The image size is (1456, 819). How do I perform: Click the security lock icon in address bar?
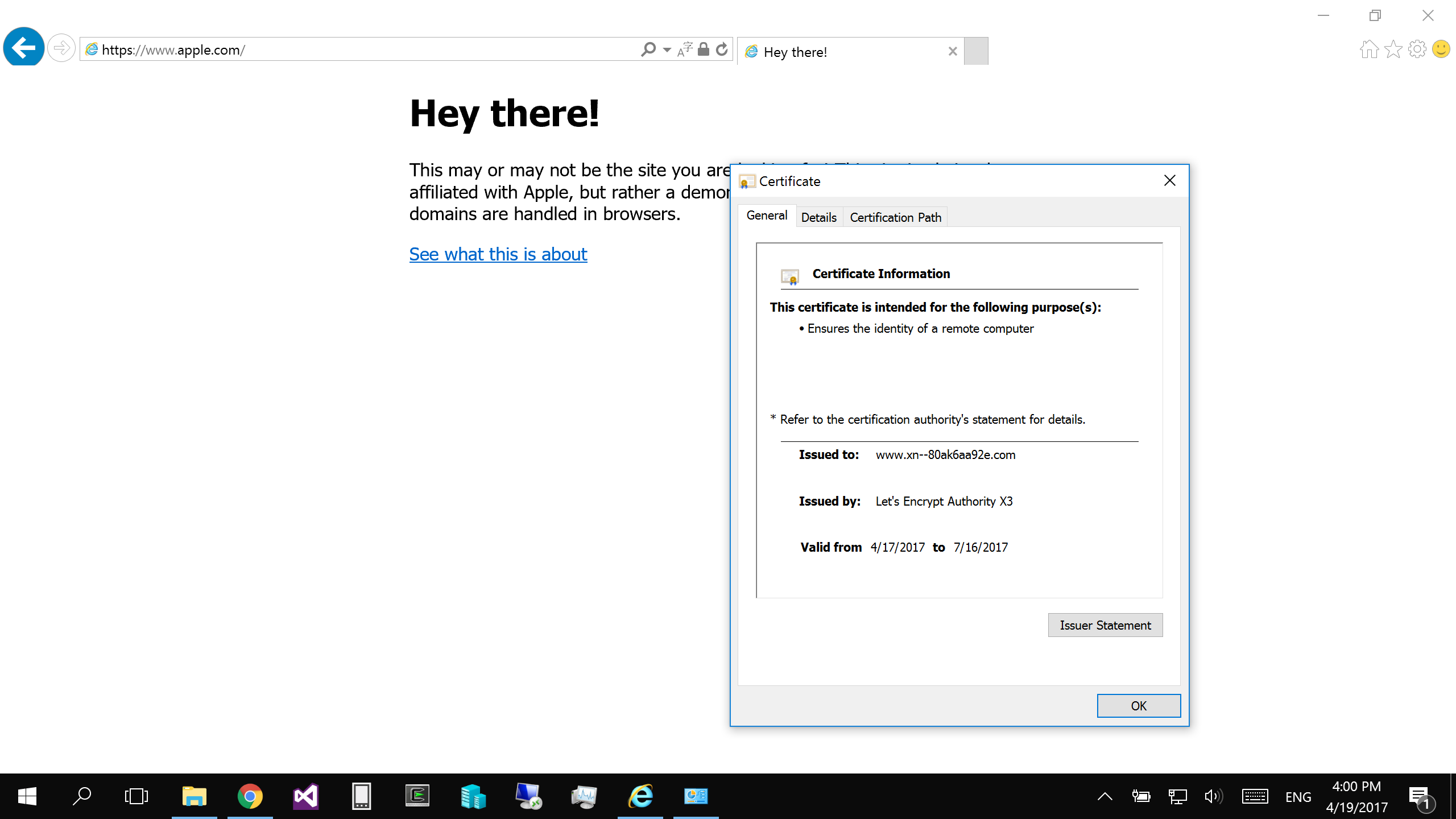click(704, 49)
